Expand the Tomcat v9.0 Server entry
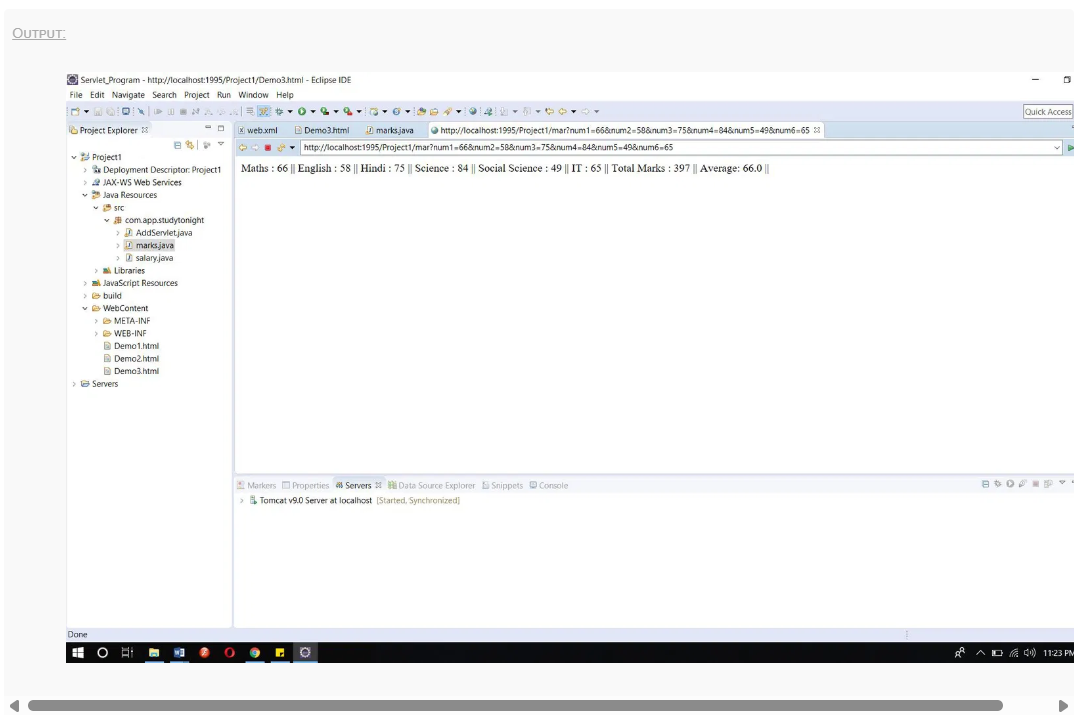Viewport: 1085px width, 719px height. tap(242, 500)
